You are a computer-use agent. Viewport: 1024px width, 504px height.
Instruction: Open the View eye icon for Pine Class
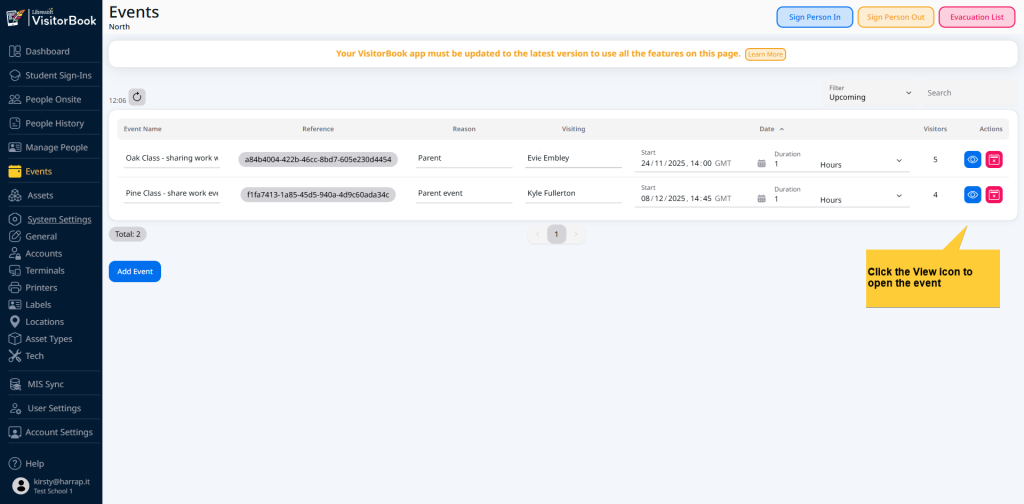(972, 194)
